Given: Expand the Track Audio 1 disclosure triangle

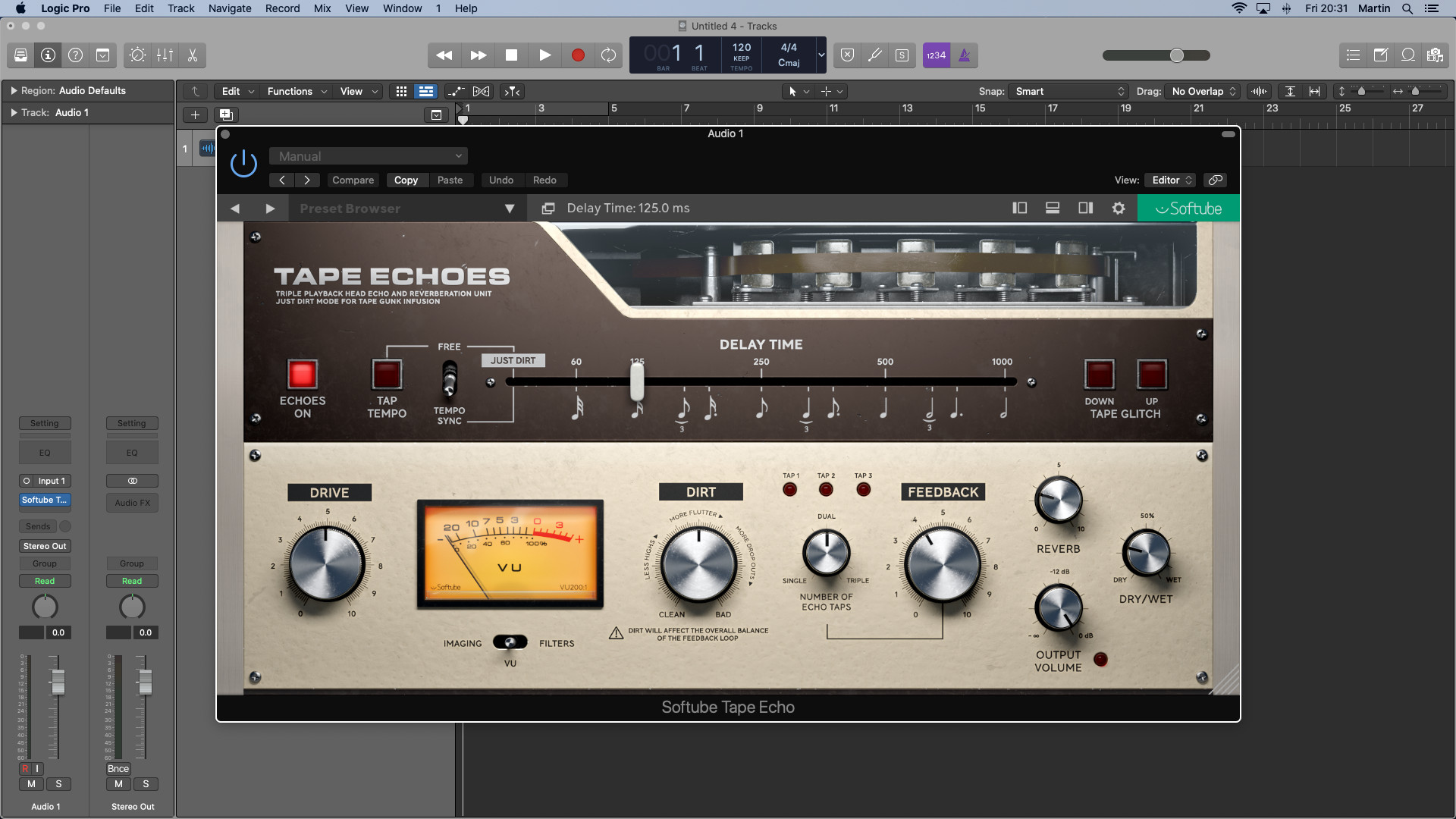Looking at the screenshot, I should coord(14,112).
